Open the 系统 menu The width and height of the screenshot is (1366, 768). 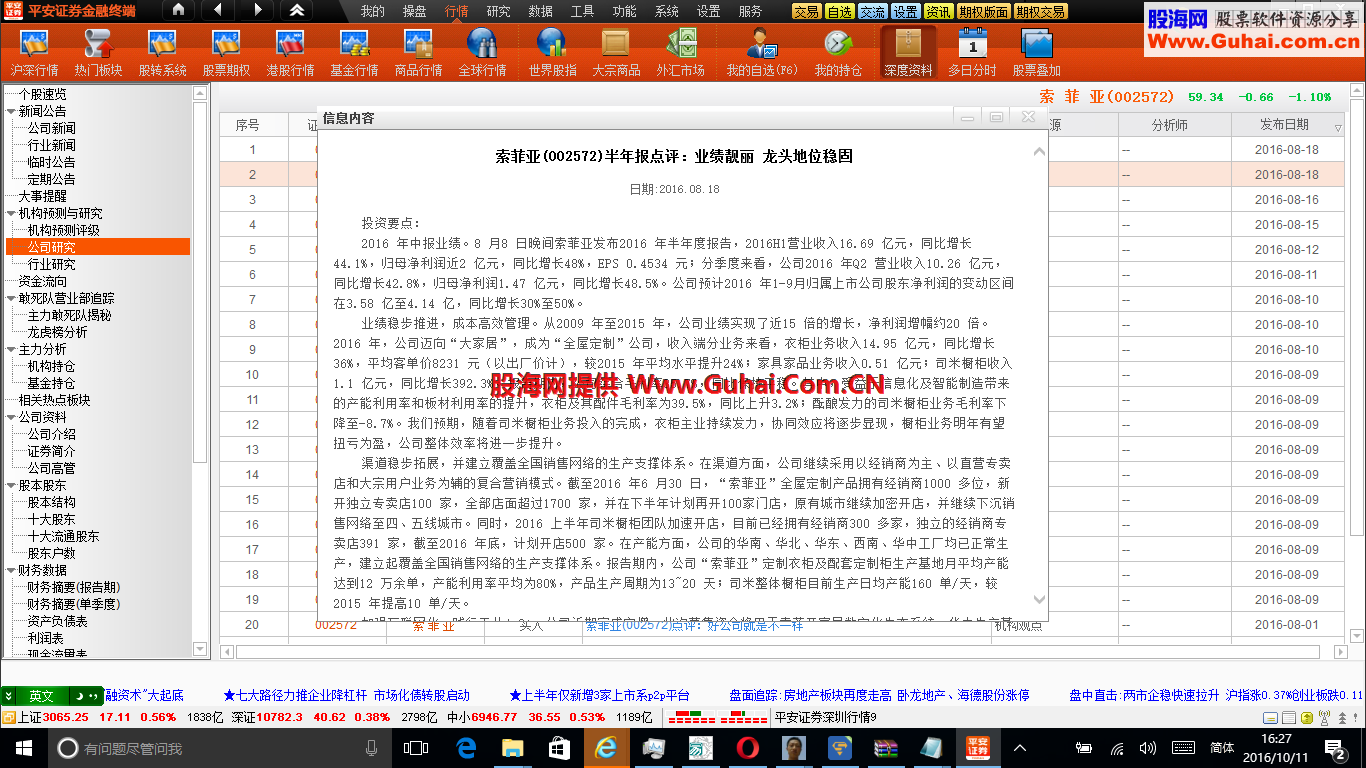point(666,11)
